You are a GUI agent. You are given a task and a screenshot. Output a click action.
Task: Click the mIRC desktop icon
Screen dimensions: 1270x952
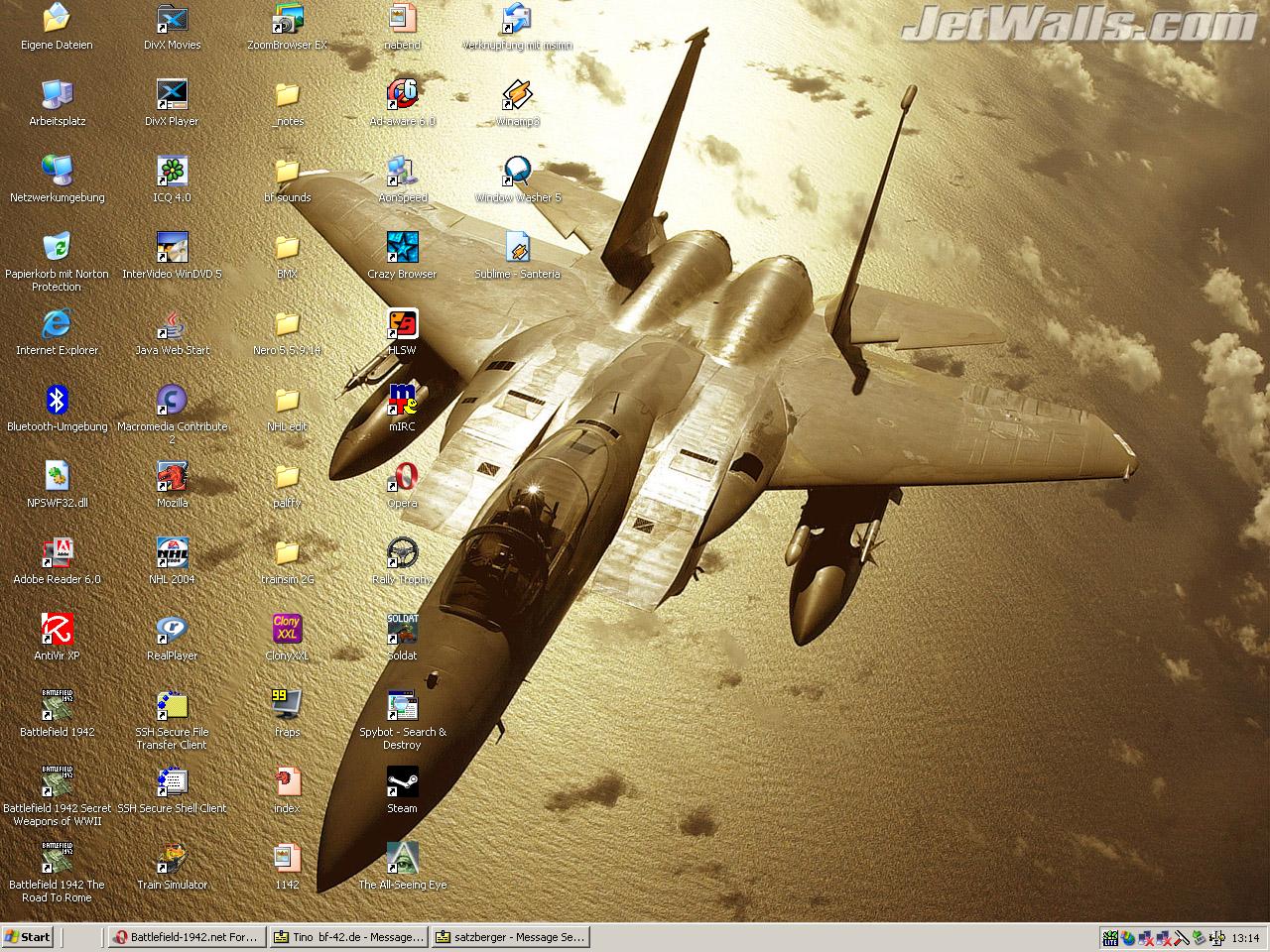(402, 401)
